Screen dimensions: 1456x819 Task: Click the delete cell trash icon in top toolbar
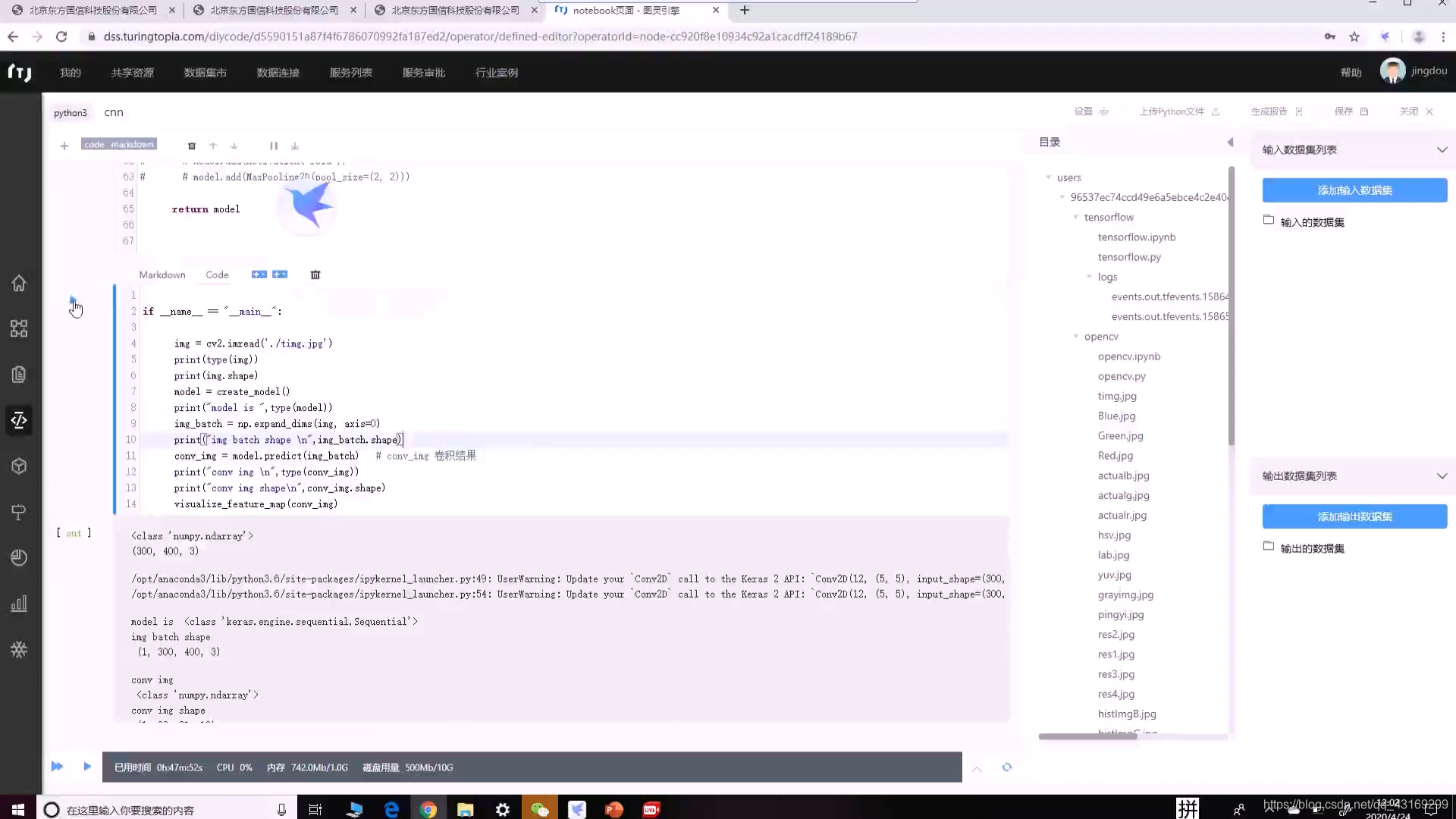(192, 146)
